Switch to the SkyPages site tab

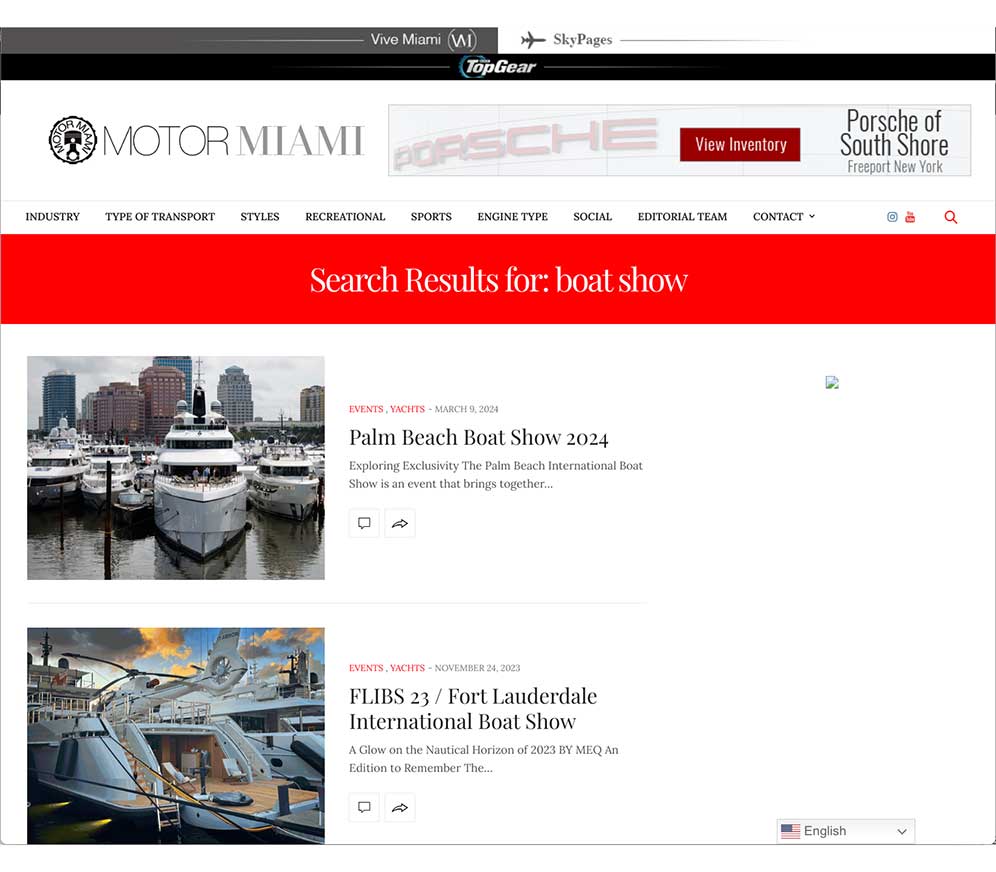[x=567, y=40]
